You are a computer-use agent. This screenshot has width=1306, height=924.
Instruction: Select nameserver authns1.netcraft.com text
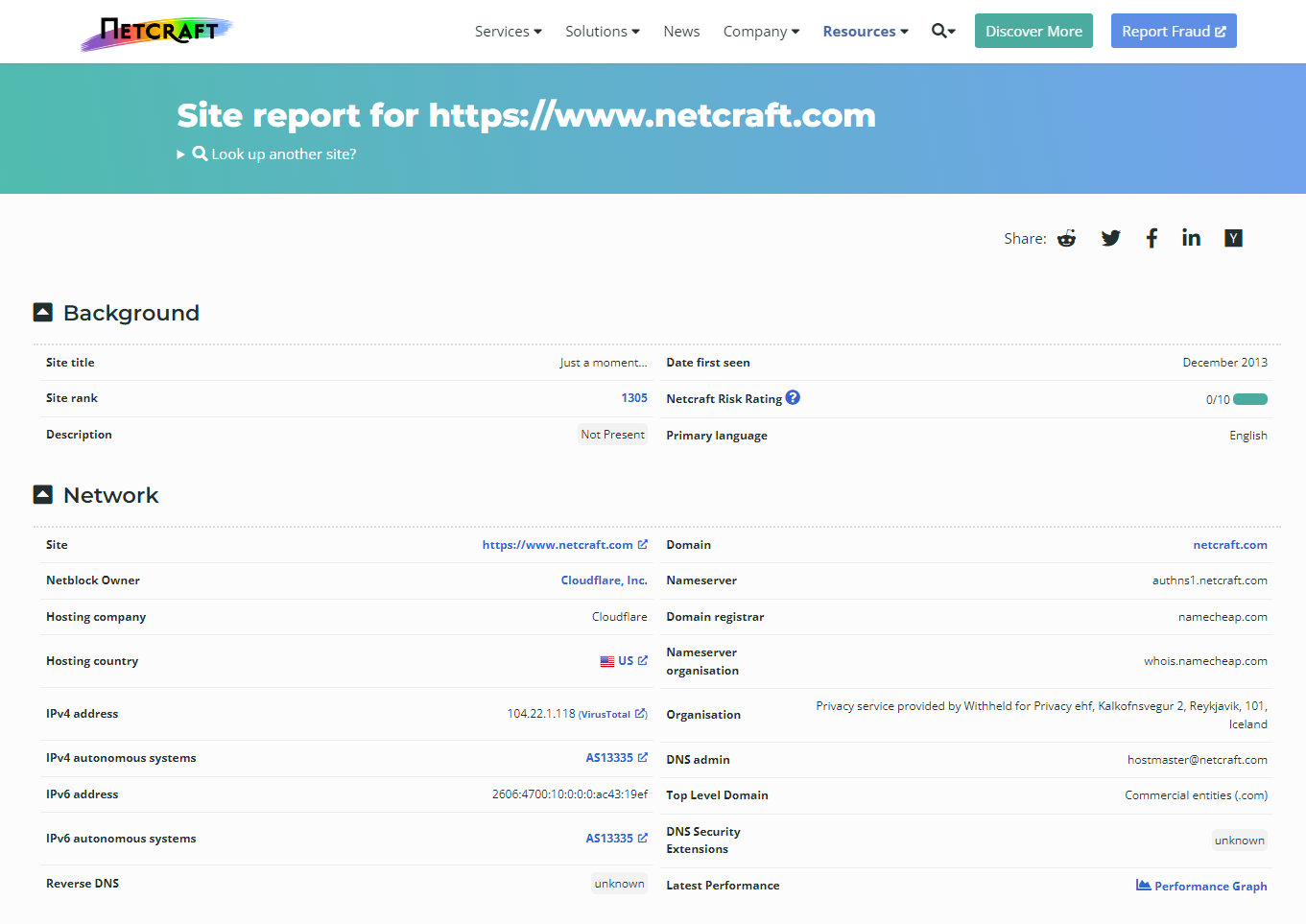(1210, 580)
